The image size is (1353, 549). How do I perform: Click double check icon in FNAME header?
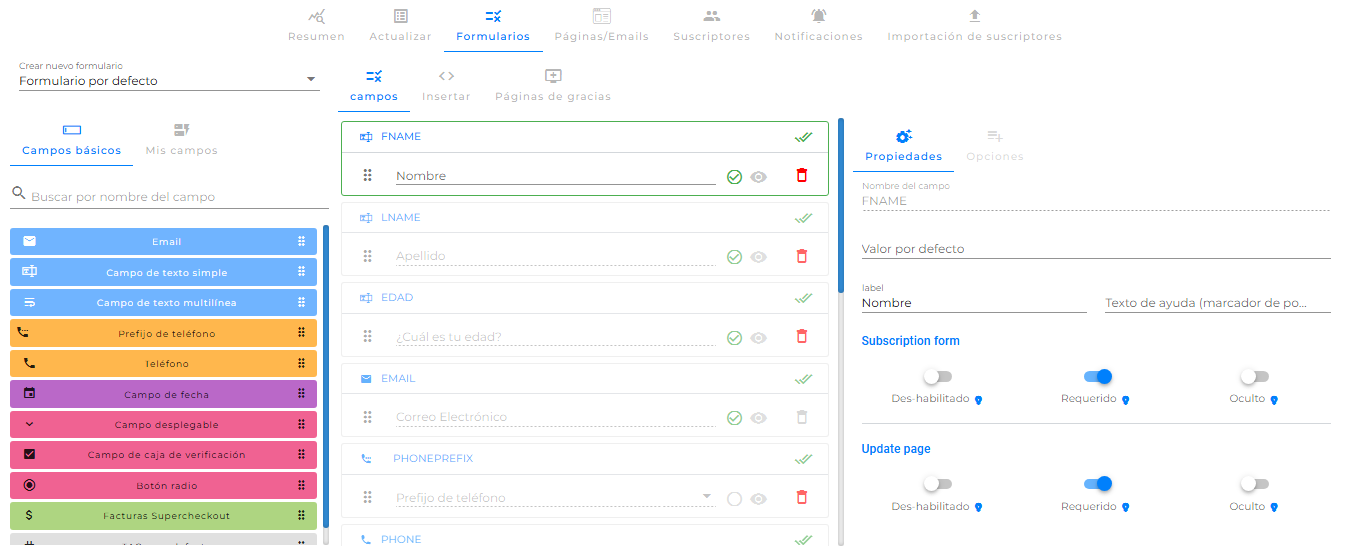[x=803, y=137]
